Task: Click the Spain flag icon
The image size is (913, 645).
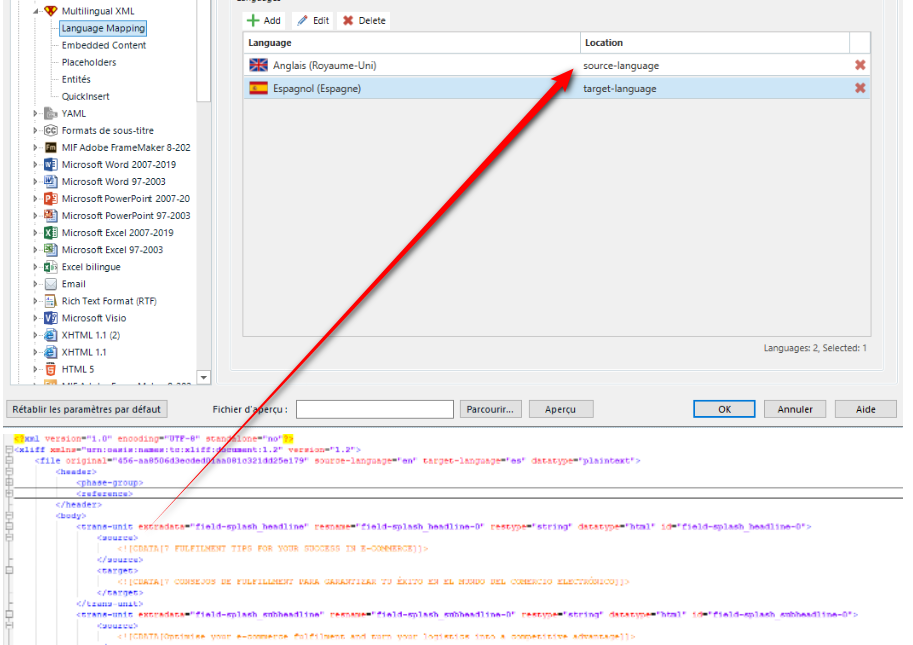Action: [259, 88]
